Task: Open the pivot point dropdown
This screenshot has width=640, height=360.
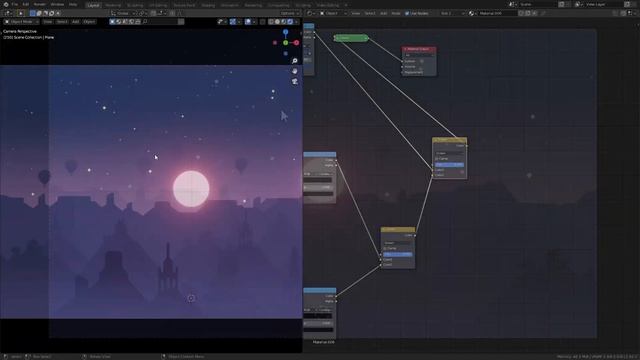Action: click(143, 13)
